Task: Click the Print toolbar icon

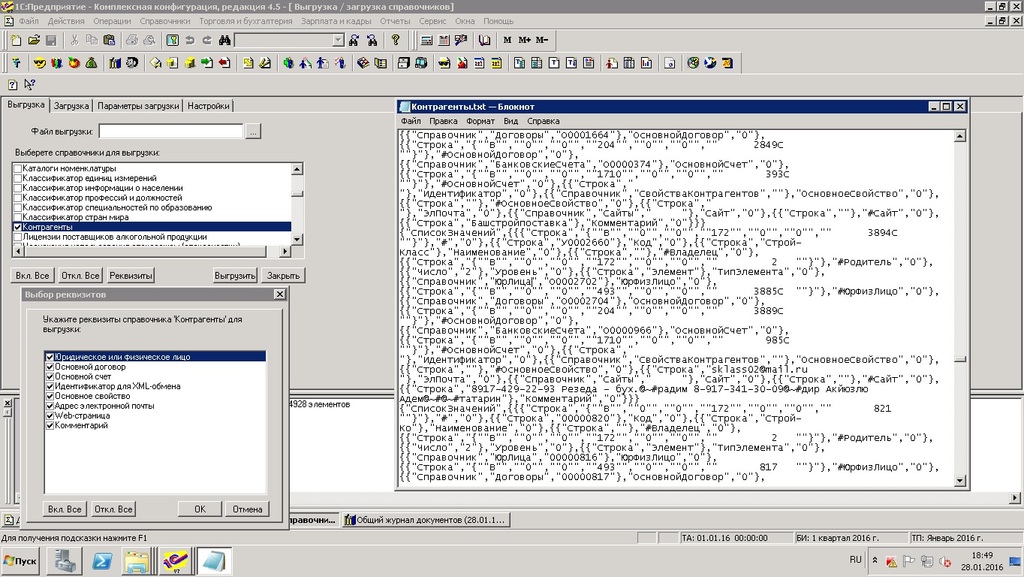Action: click(x=132, y=40)
